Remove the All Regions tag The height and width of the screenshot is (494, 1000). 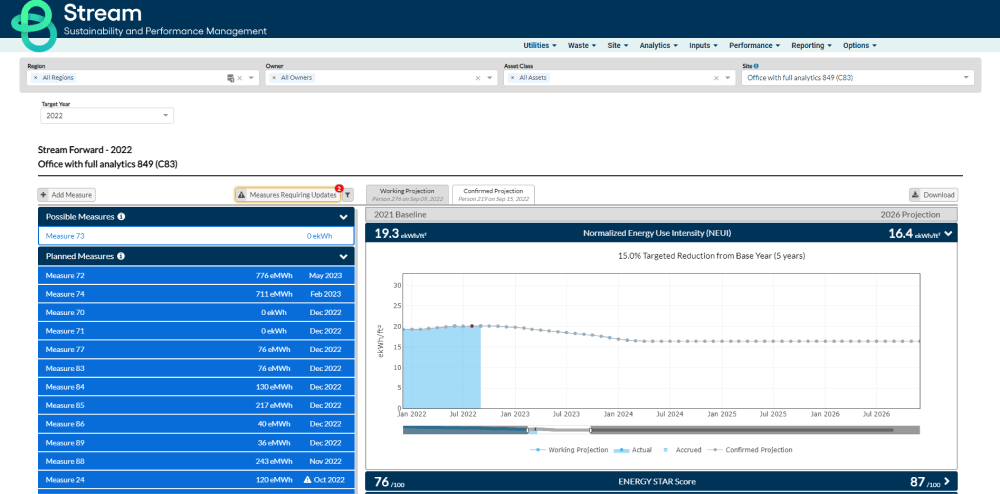pos(35,78)
